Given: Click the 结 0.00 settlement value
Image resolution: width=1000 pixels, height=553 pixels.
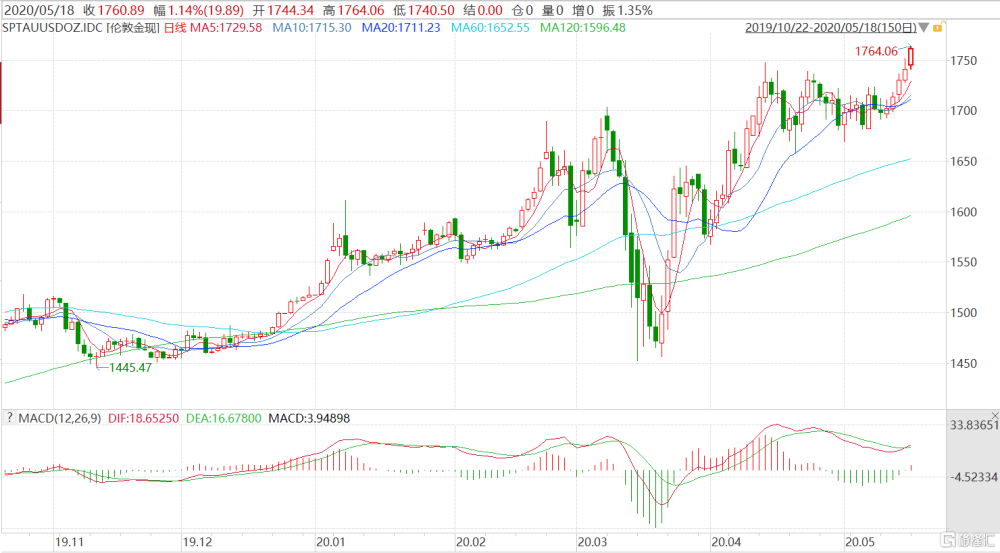Looking at the screenshot, I should pyautogui.click(x=482, y=10).
